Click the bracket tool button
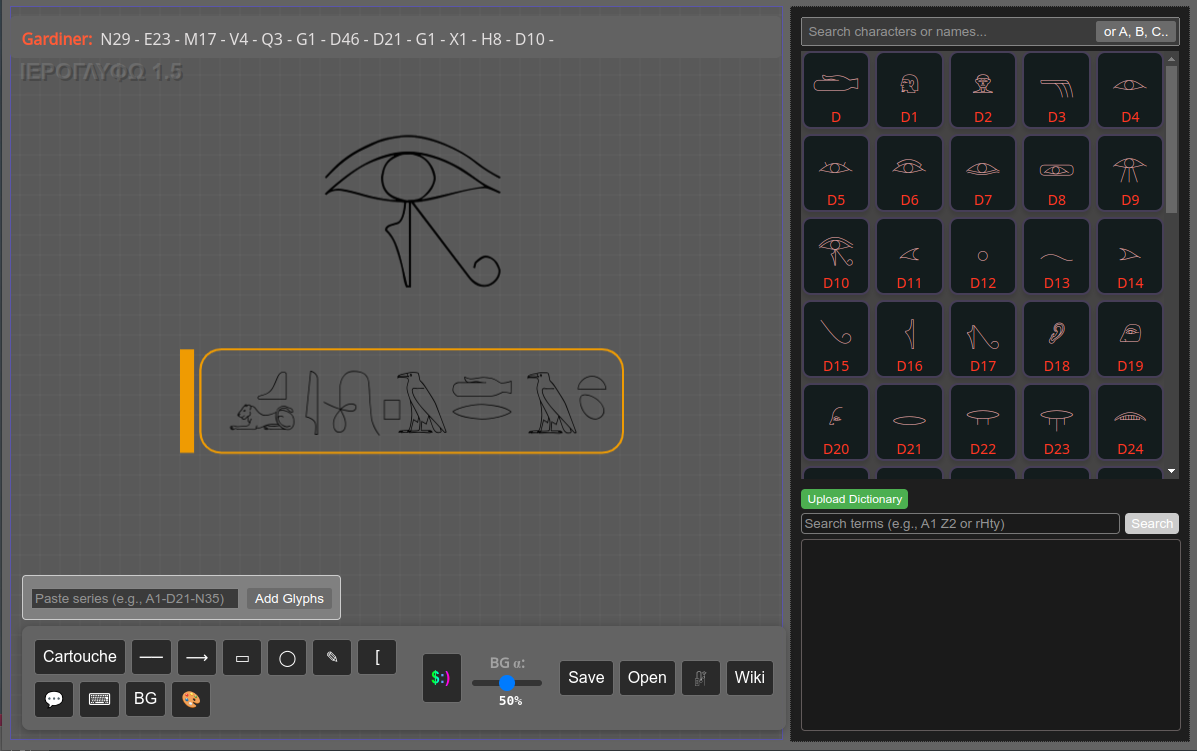1197x751 pixels. point(377,657)
